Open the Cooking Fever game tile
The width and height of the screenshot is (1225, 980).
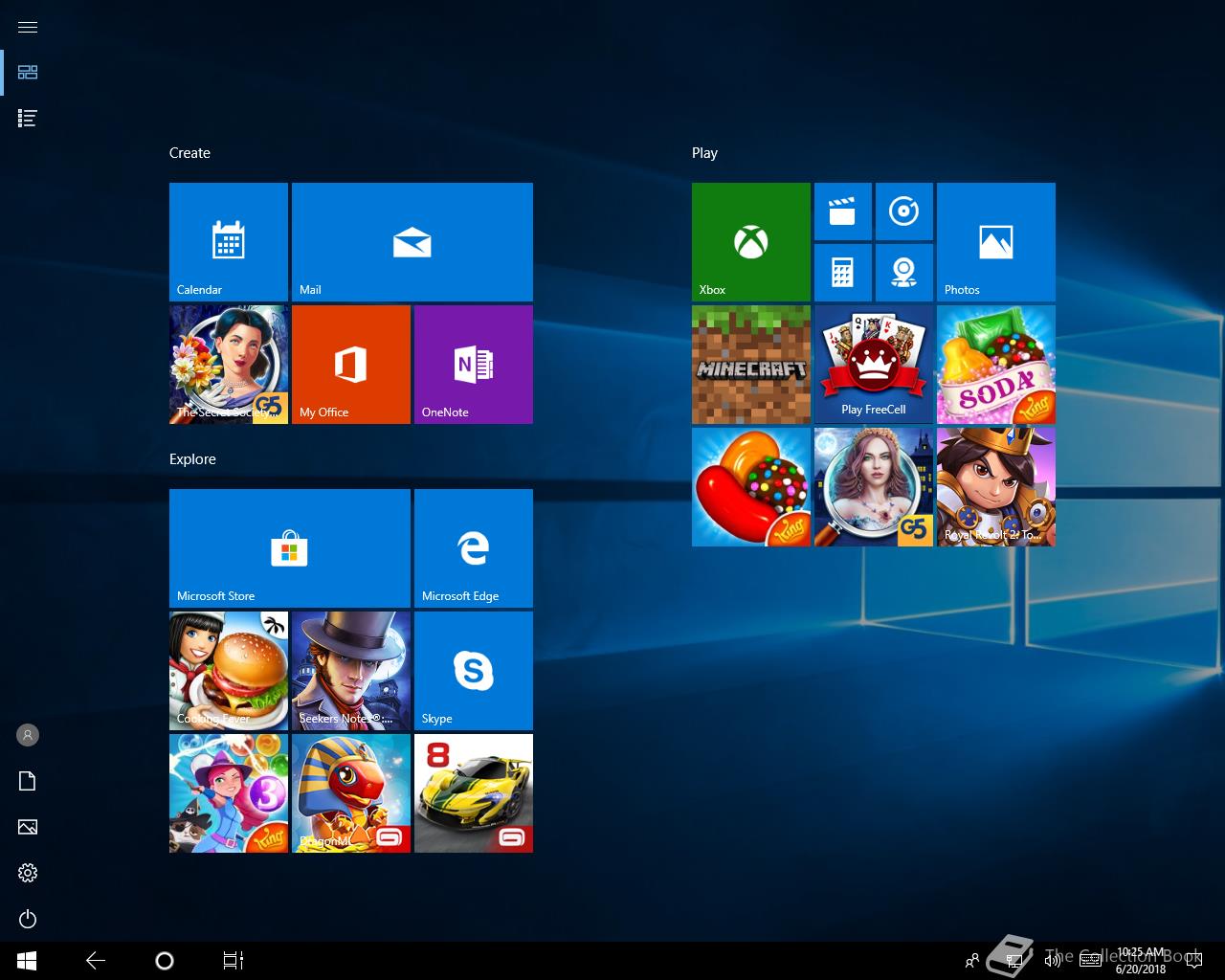229,671
